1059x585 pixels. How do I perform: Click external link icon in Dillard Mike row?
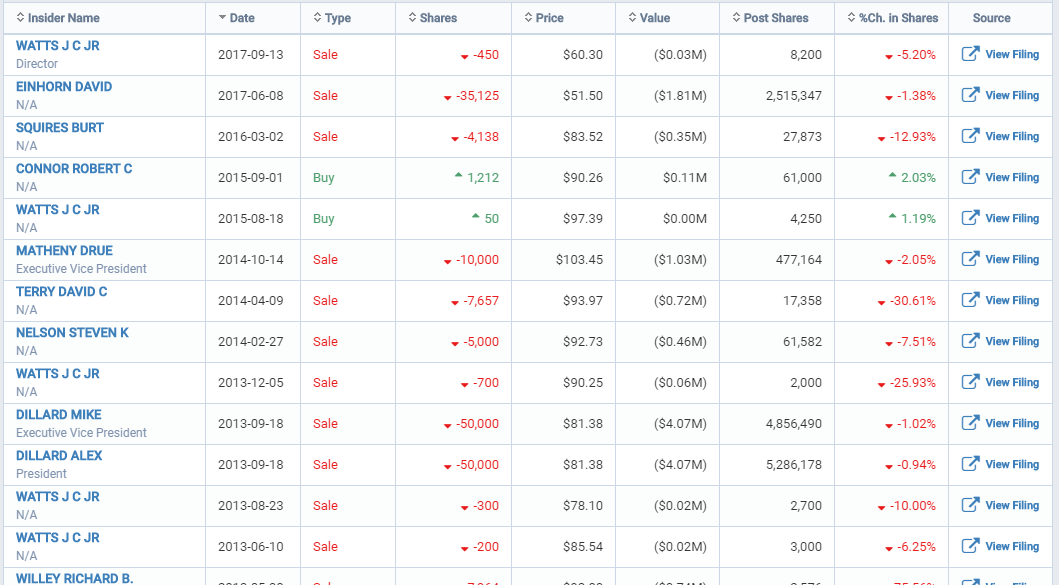pos(969,423)
